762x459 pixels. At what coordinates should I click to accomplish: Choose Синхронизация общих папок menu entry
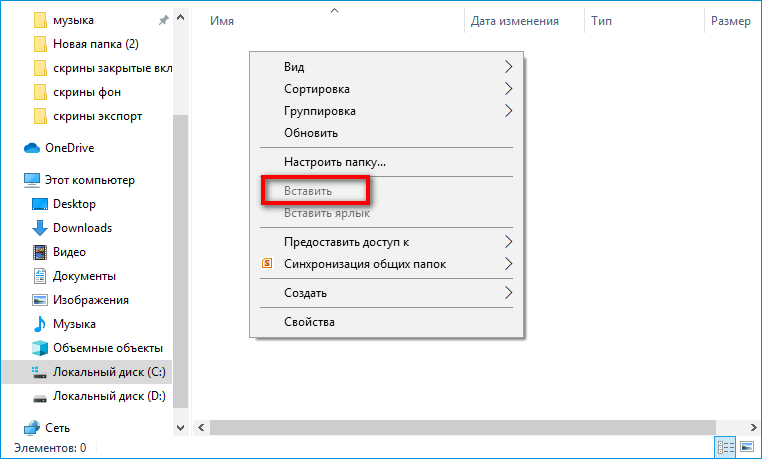pyautogui.click(x=386, y=264)
